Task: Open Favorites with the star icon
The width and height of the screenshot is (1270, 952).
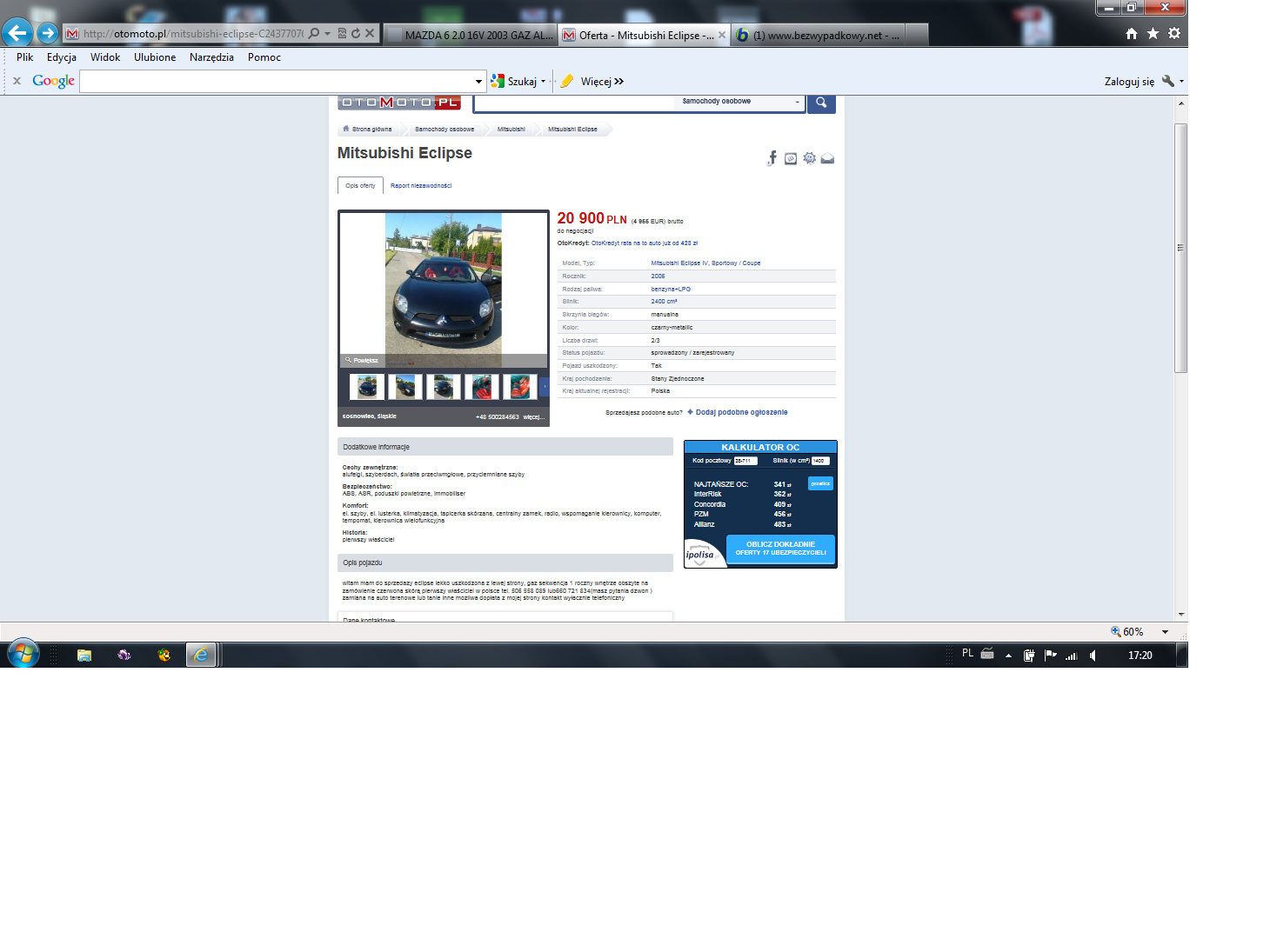Action: (x=1153, y=33)
